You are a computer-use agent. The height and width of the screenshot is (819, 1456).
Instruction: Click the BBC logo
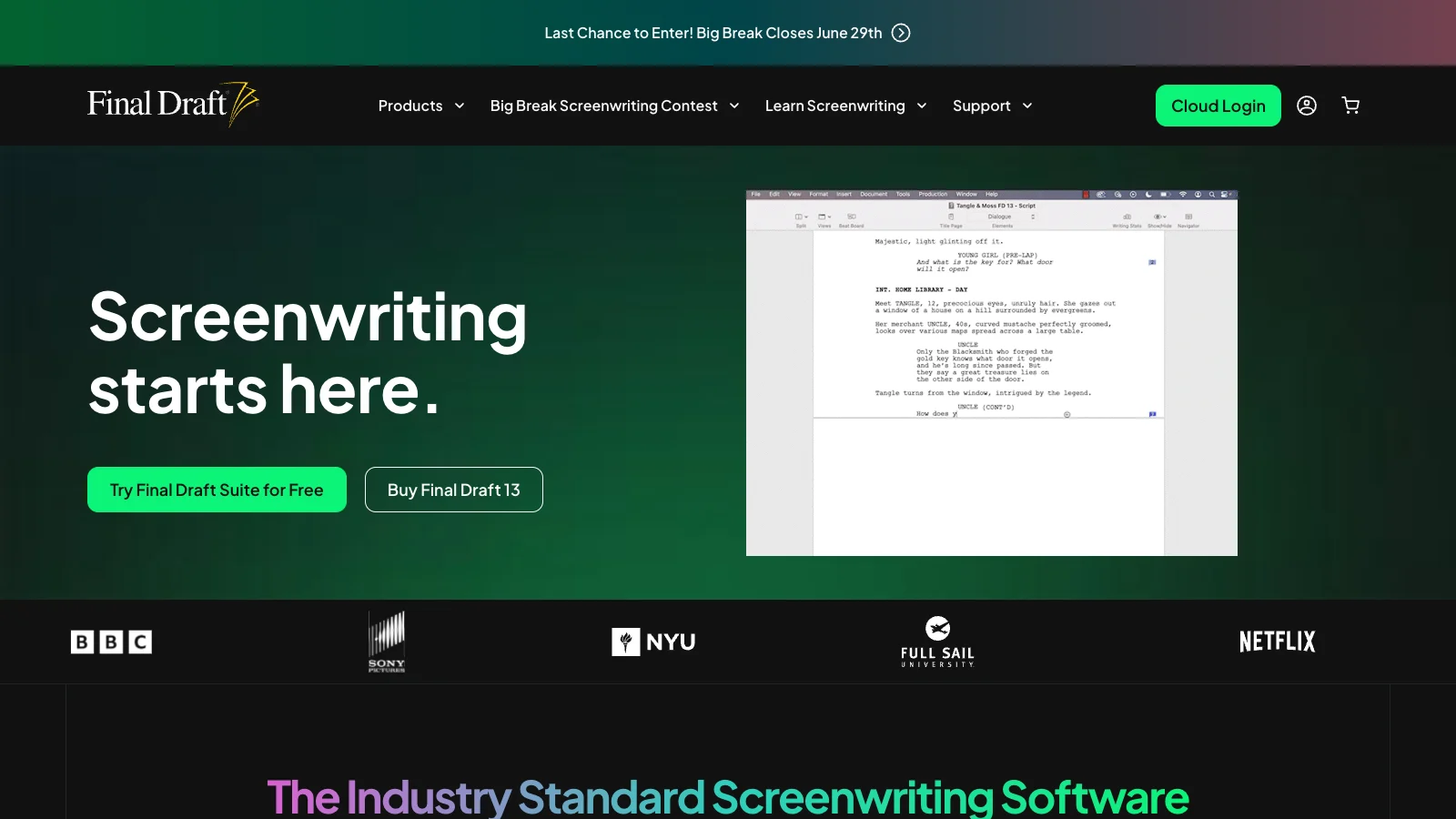(111, 642)
